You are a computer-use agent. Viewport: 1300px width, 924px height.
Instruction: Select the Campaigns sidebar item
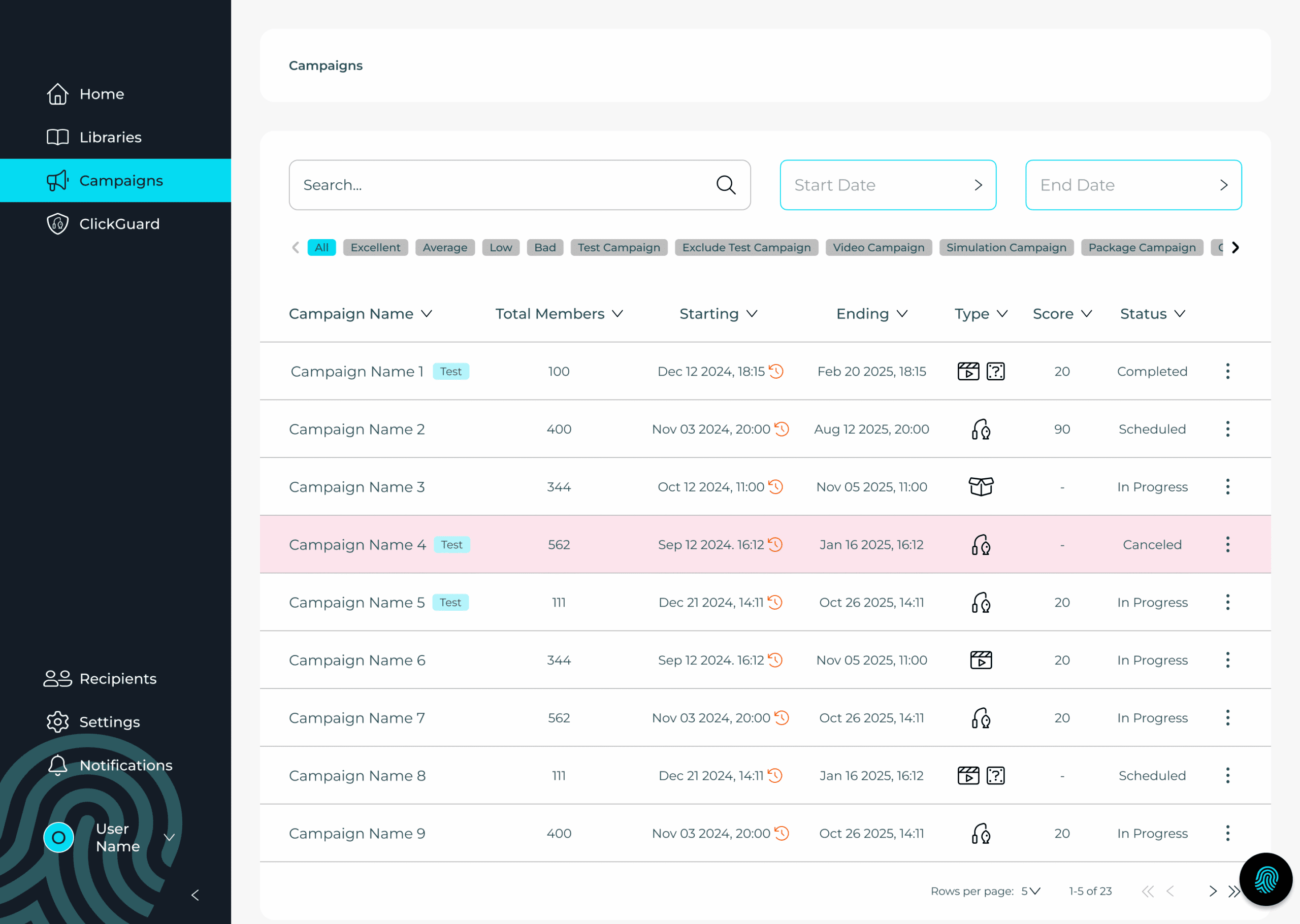click(115, 180)
